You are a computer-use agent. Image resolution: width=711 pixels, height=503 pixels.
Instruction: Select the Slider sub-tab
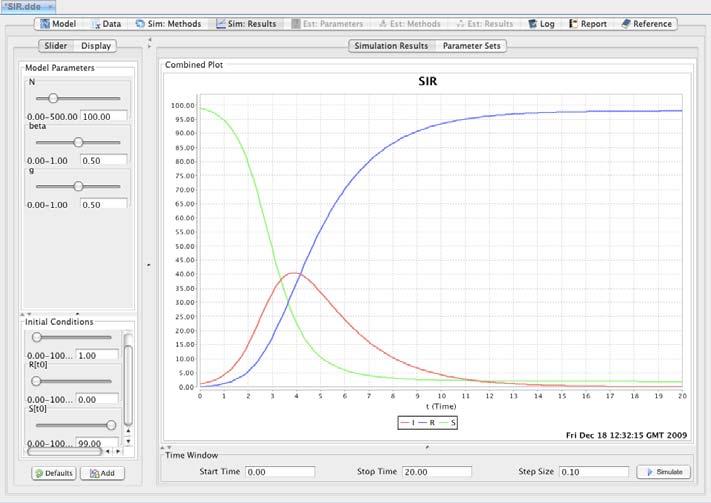point(55,46)
